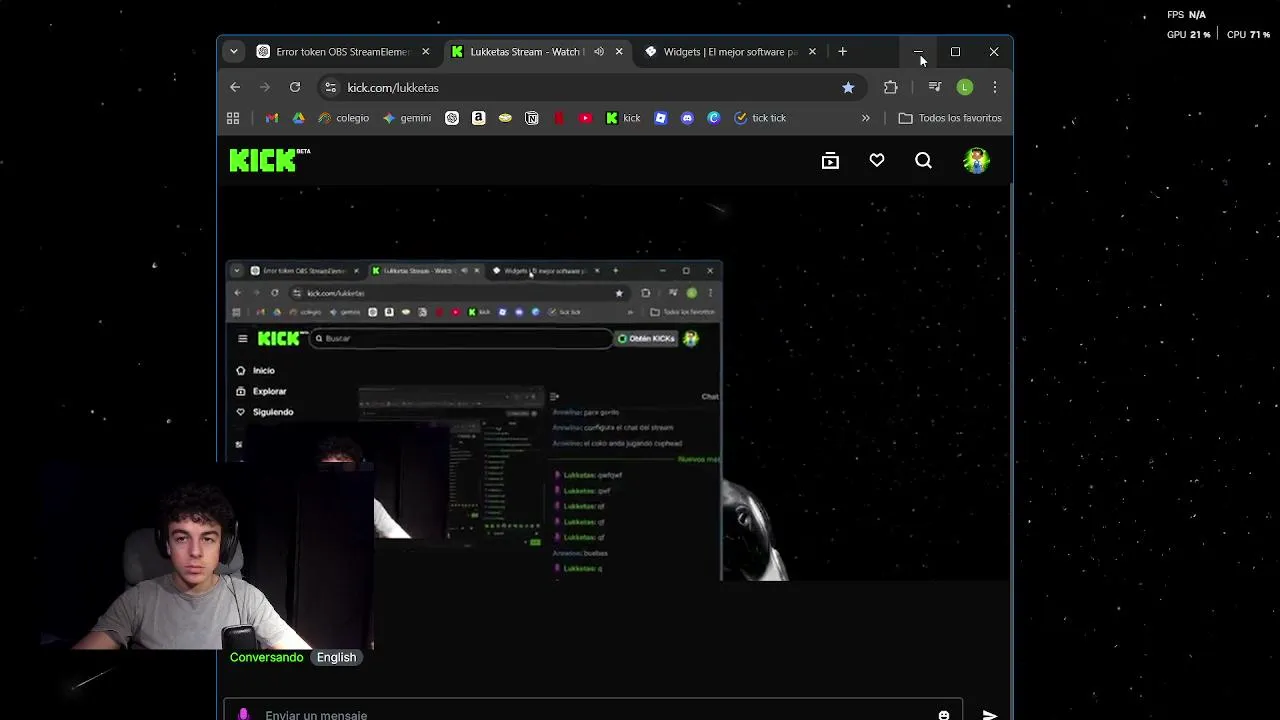Click the live stream video player

tap(614, 382)
